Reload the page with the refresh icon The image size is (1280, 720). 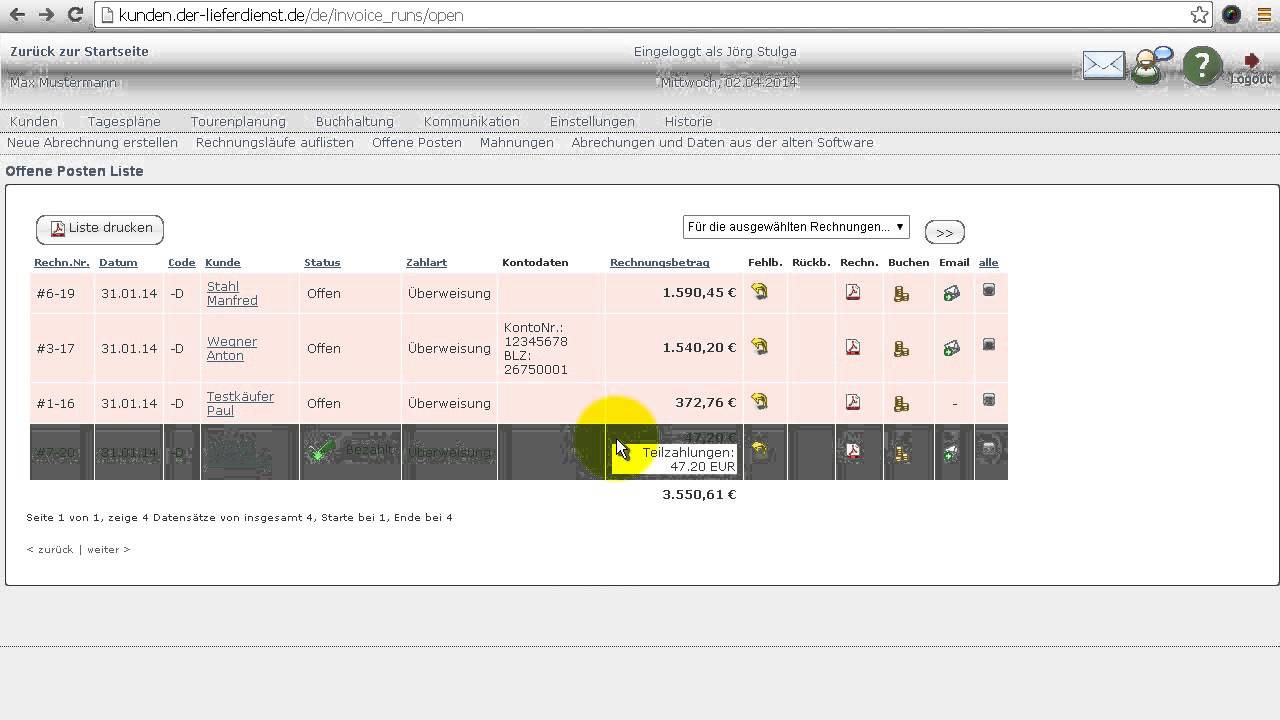point(75,15)
